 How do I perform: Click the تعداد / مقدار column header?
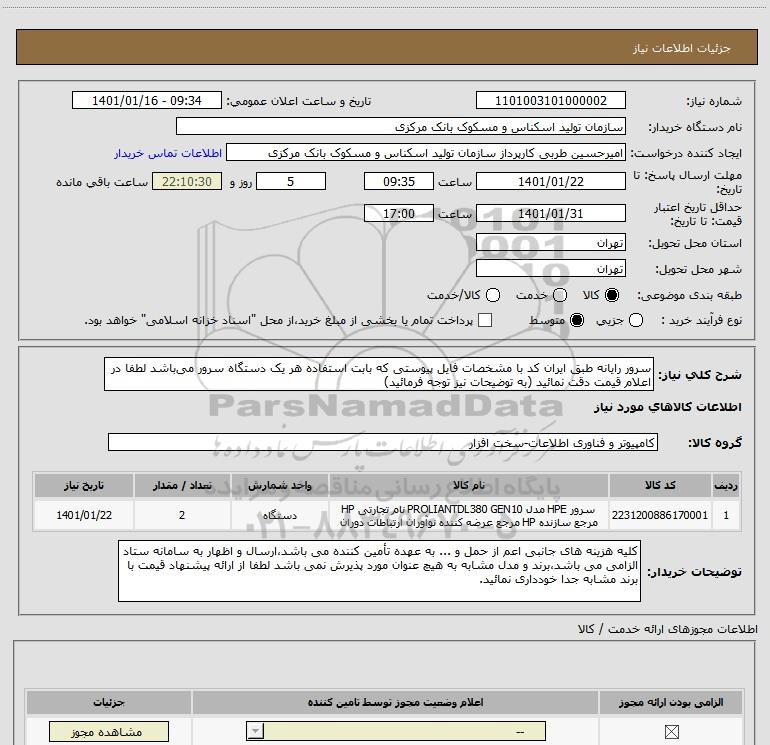pyautogui.click(x=182, y=485)
